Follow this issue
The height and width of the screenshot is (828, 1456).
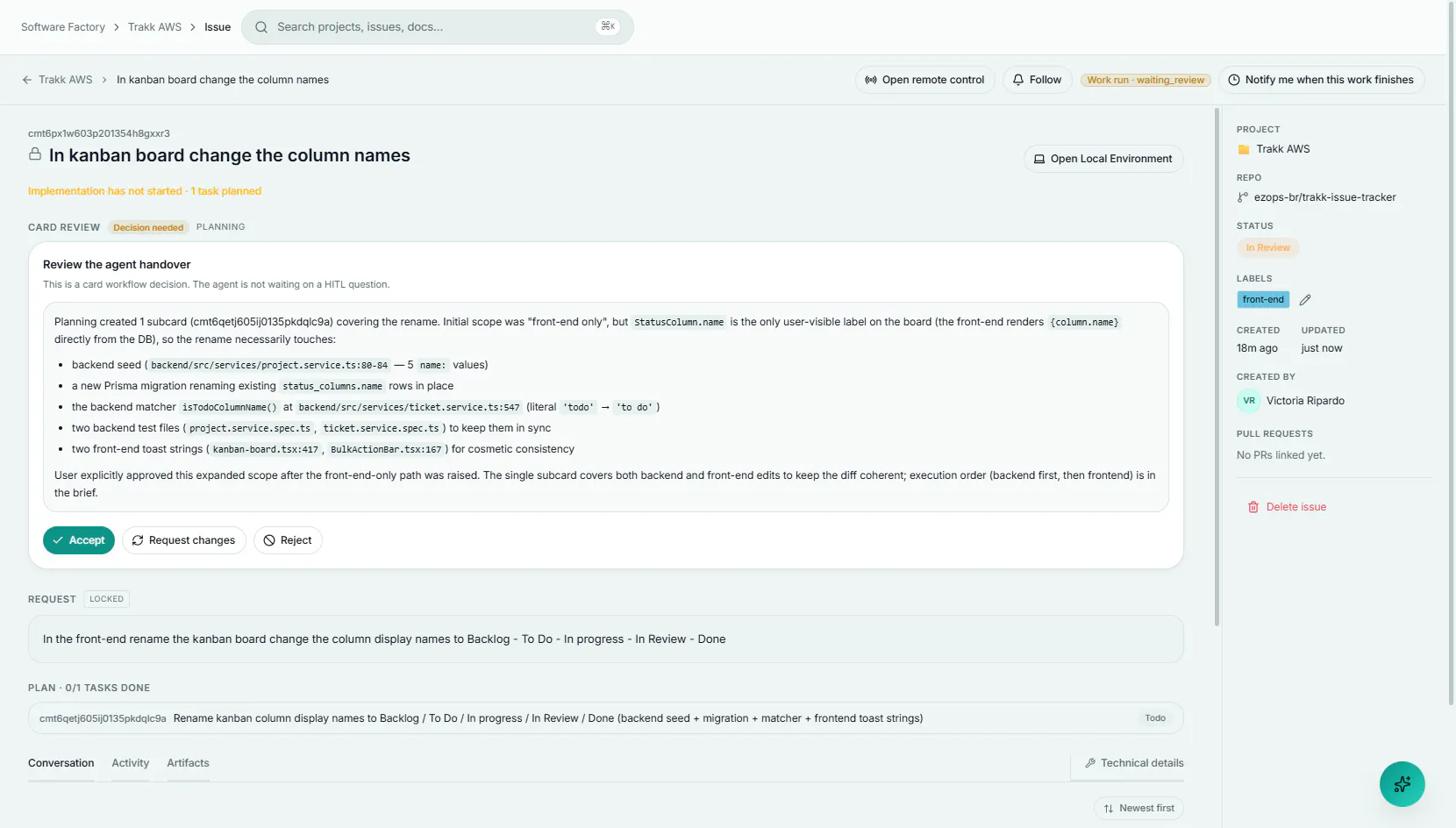pyautogui.click(x=1037, y=80)
